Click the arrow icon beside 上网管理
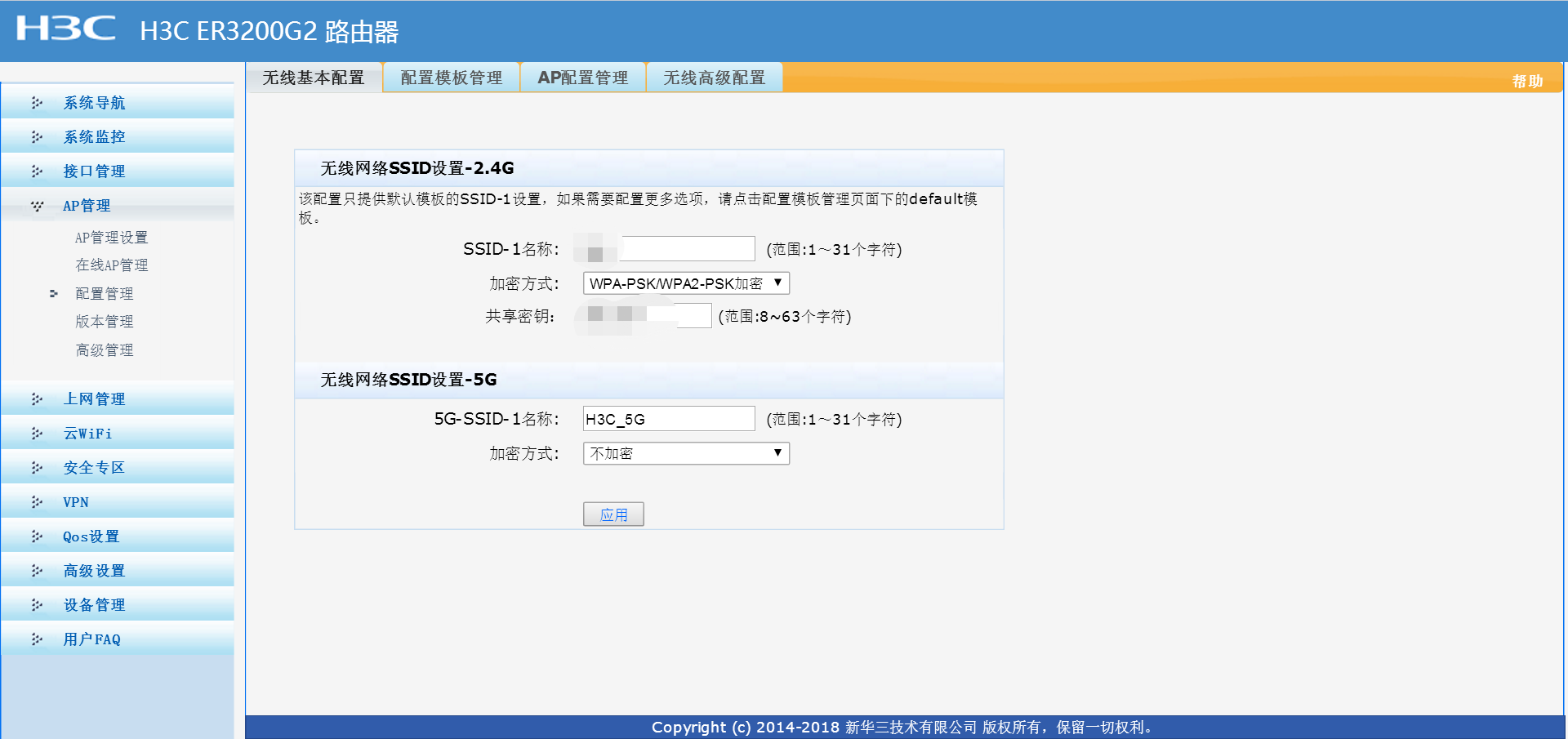Image resolution: width=1568 pixels, height=739 pixels. click(x=37, y=399)
